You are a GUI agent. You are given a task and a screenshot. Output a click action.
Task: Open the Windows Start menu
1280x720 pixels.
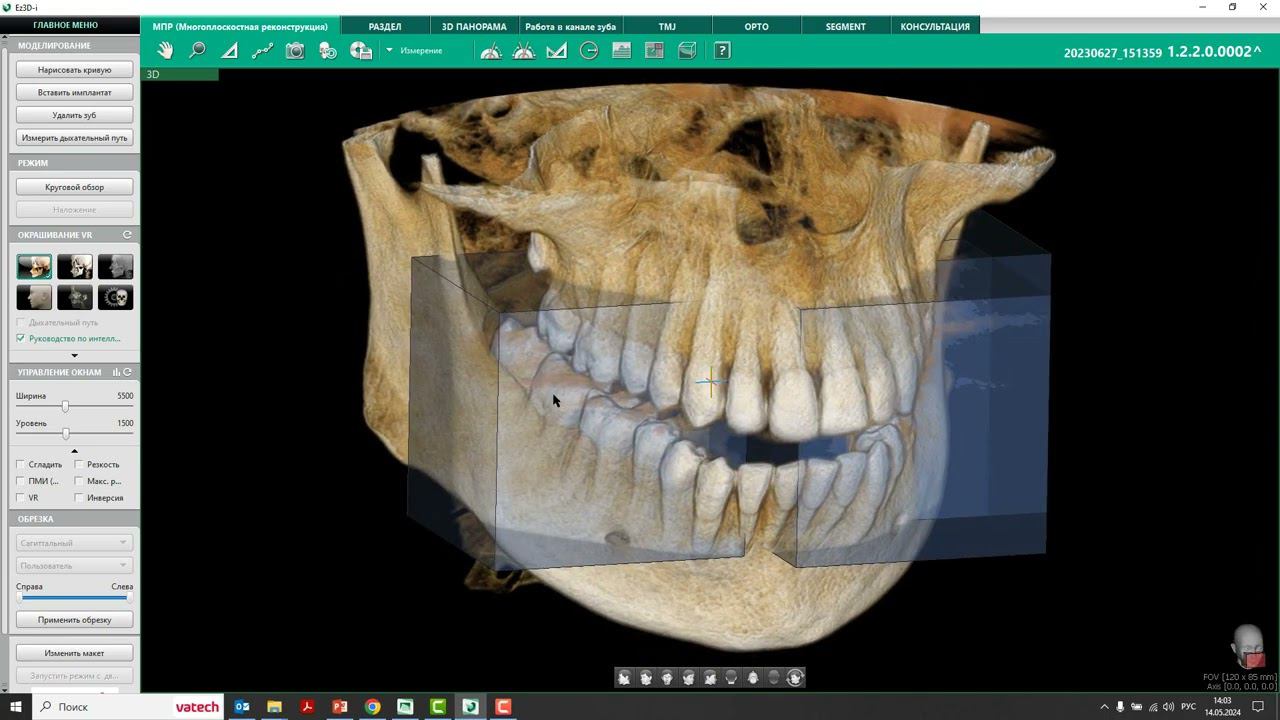15,707
